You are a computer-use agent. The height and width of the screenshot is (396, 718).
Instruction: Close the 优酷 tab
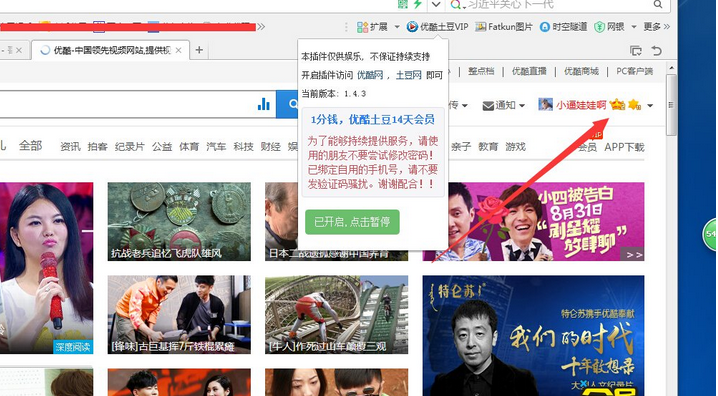pos(179,50)
